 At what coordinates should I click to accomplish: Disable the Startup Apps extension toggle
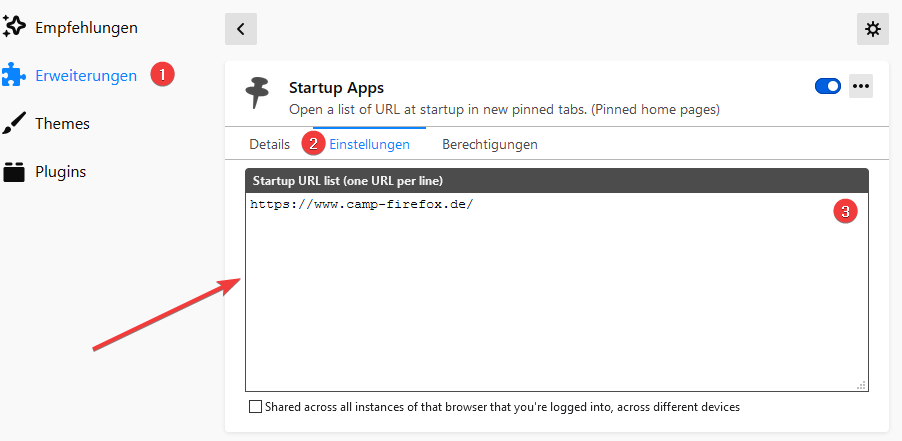click(828, 86)
